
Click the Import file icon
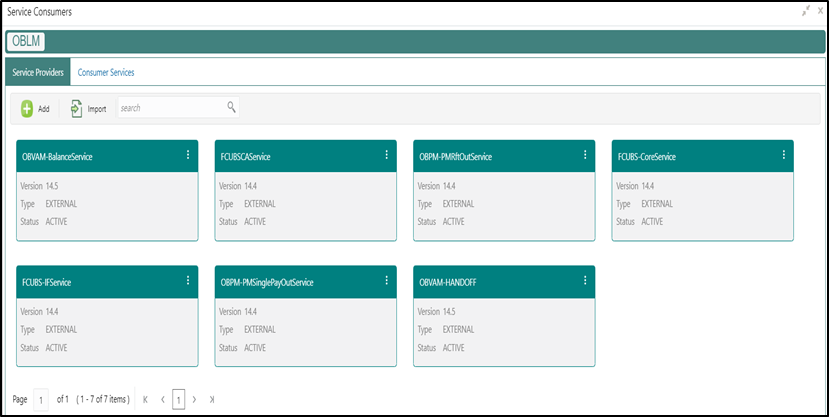pyautogui.click(x=77, y=108)
